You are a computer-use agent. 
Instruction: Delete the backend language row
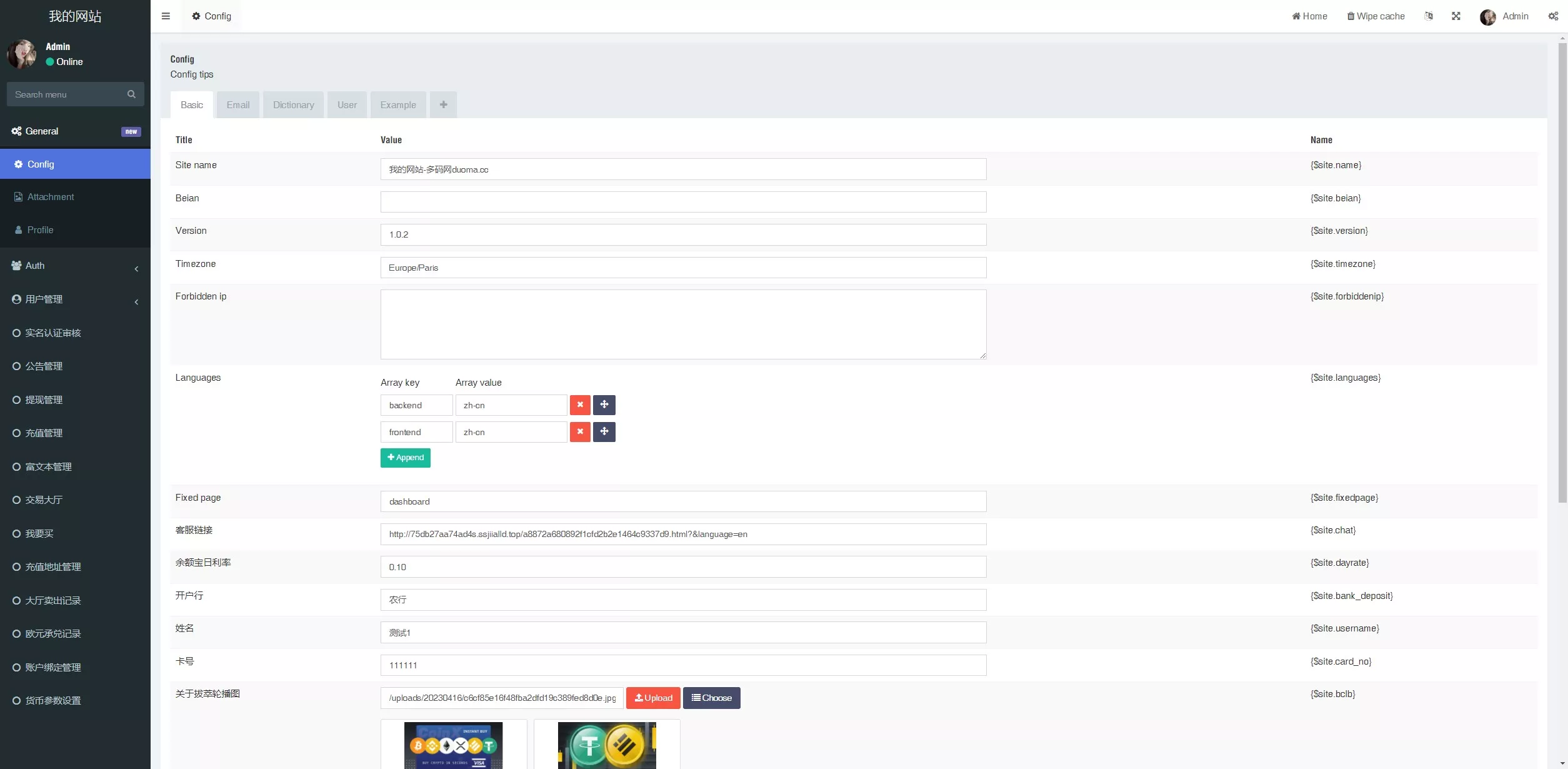tap(580, 405)
